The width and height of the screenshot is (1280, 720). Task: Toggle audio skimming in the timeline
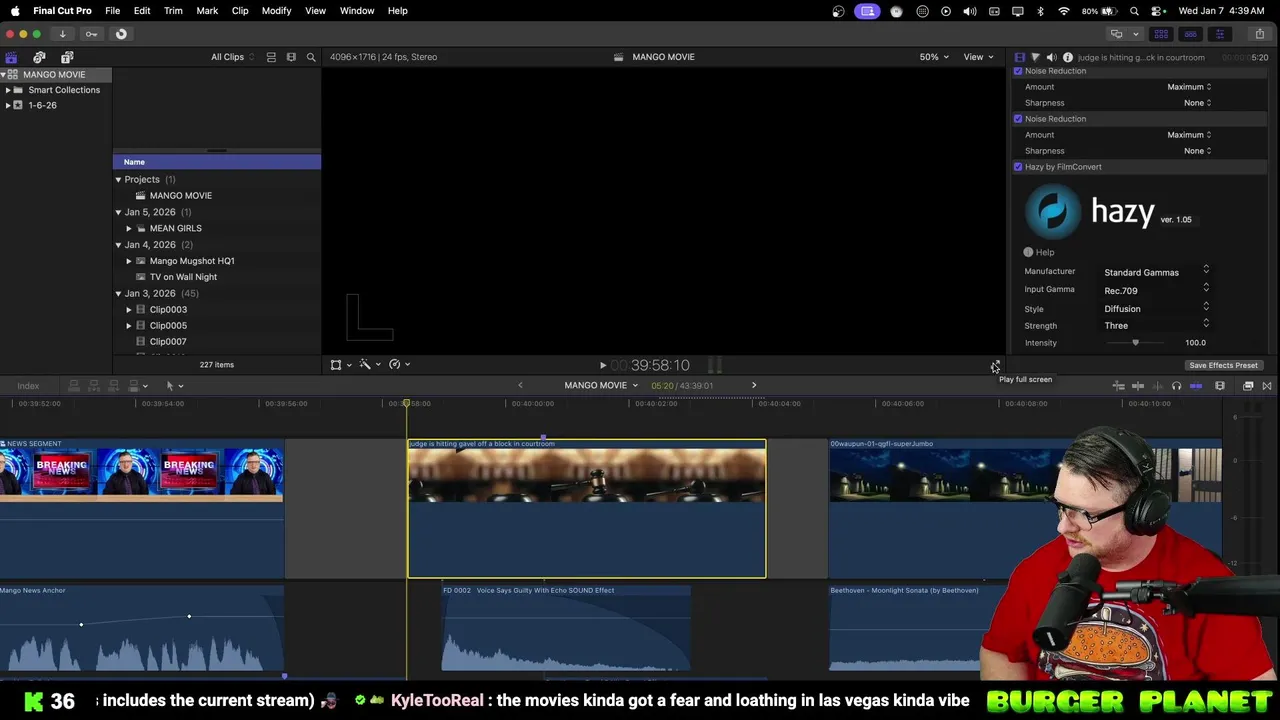1157,386
